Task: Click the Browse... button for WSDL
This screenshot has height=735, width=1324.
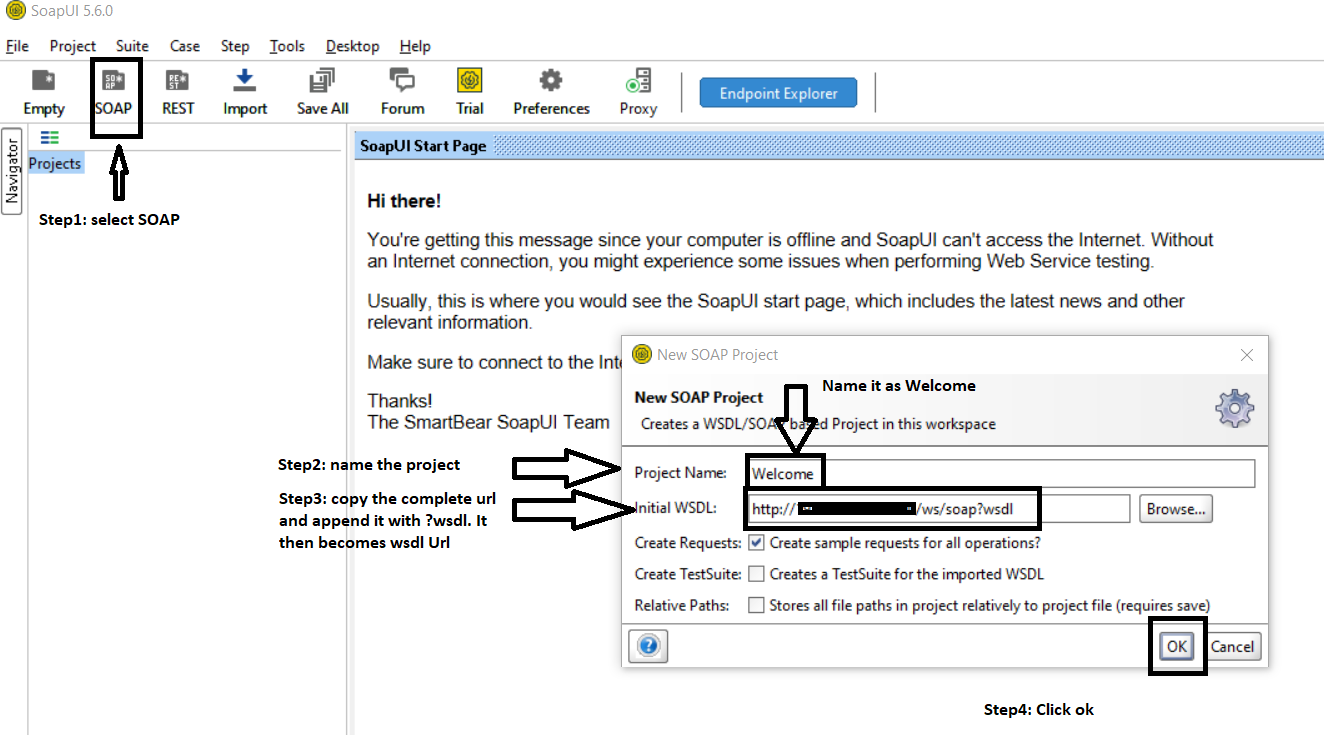Action: point(1176,509)
